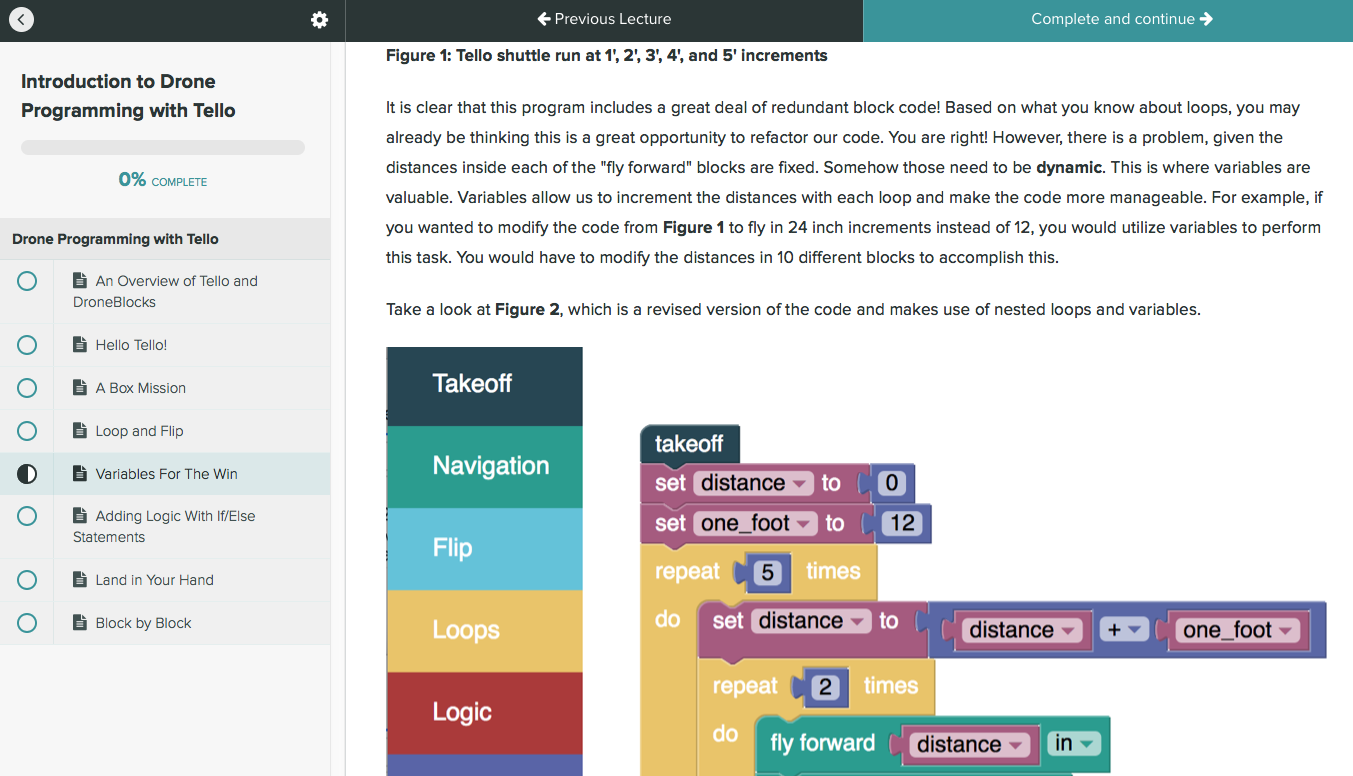1353x776 pixels.
Task: Click the Introduction to Drone Programming course title
Action: pyautogui.click(x=128, y=96)
